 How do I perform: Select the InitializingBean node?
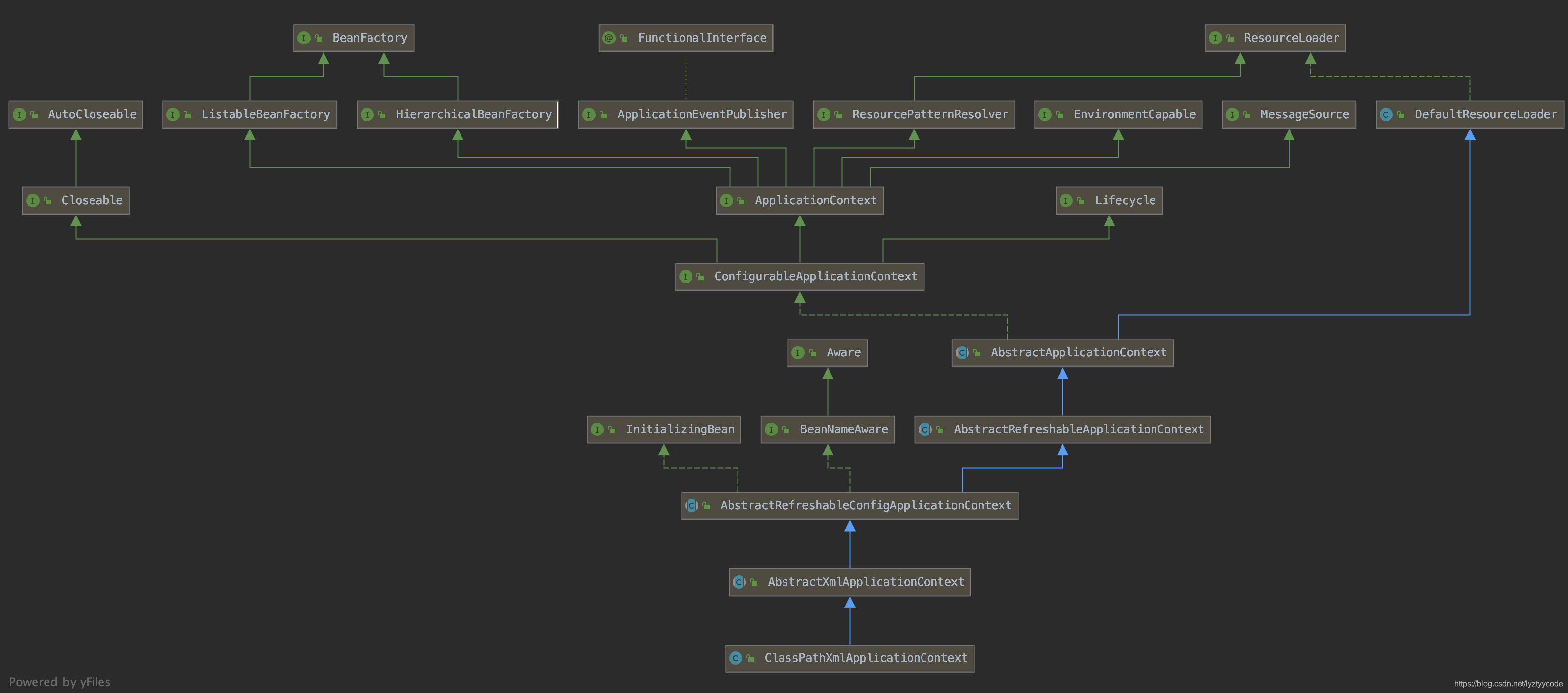point(679,430)
